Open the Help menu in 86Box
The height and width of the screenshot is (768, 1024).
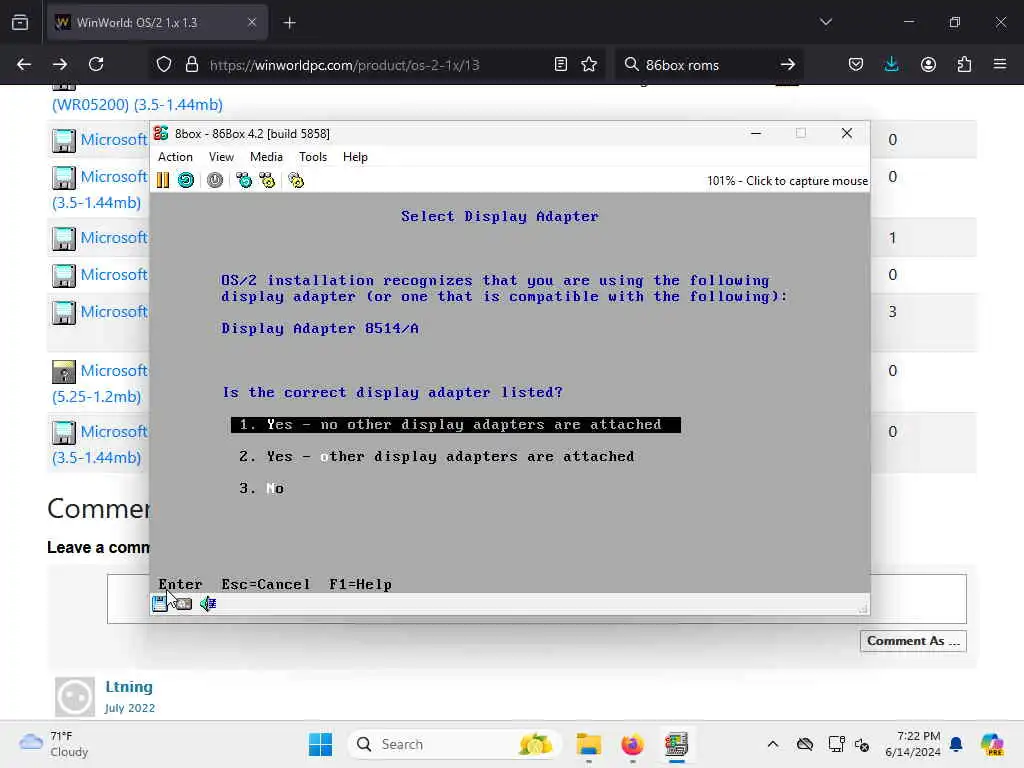[355, 157]
